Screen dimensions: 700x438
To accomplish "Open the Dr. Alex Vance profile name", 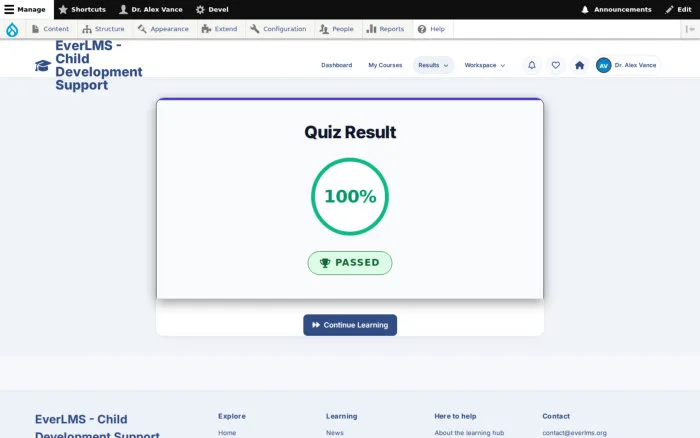I will 635,65.
